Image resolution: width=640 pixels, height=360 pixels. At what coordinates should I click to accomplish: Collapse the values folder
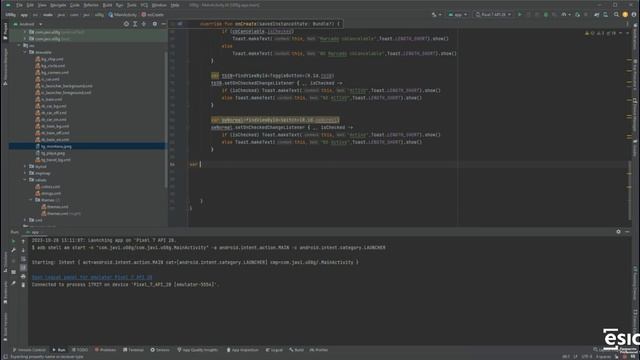pyautogui.click(x=25, y=180)
